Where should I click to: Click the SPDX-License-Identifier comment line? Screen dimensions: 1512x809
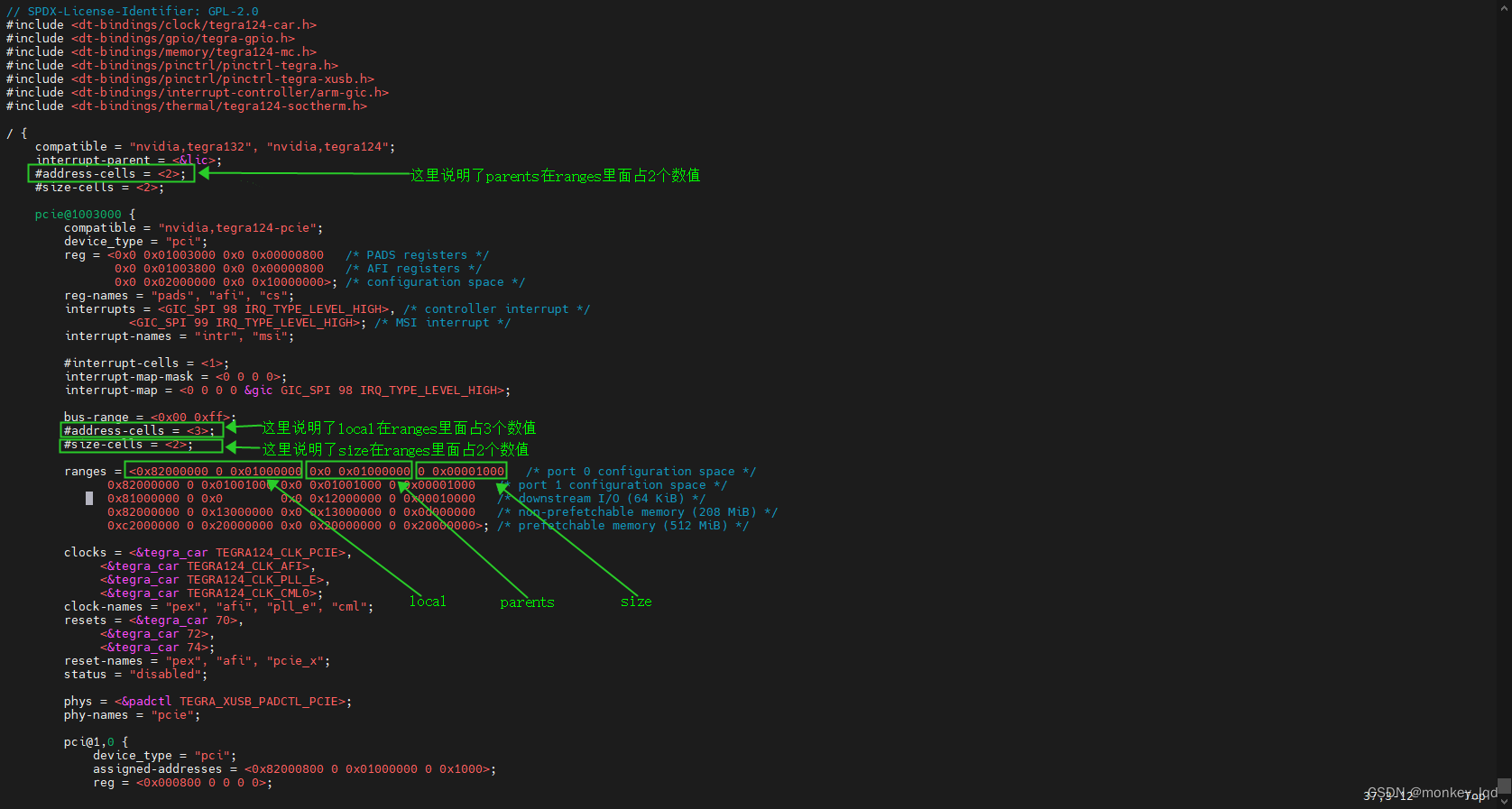(x=133, y=12)
